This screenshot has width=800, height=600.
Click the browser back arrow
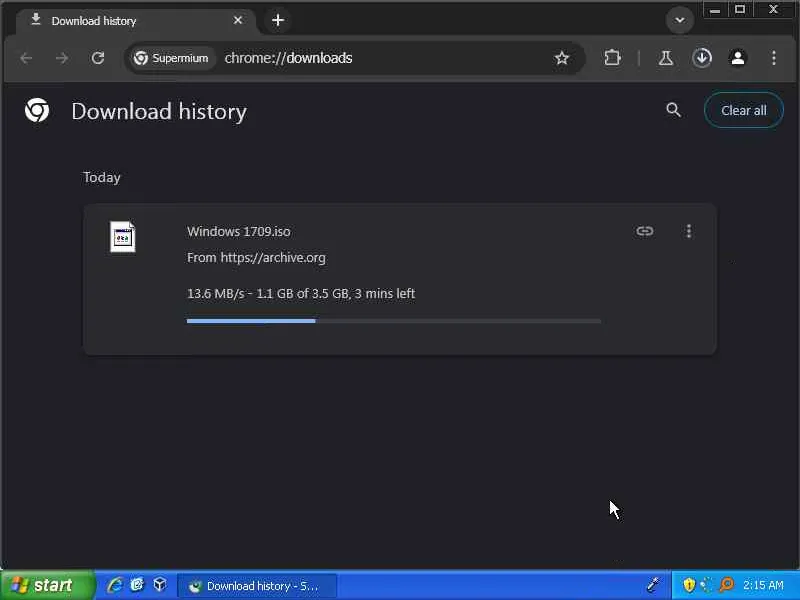pyautogui.click(x=26, y=58)
